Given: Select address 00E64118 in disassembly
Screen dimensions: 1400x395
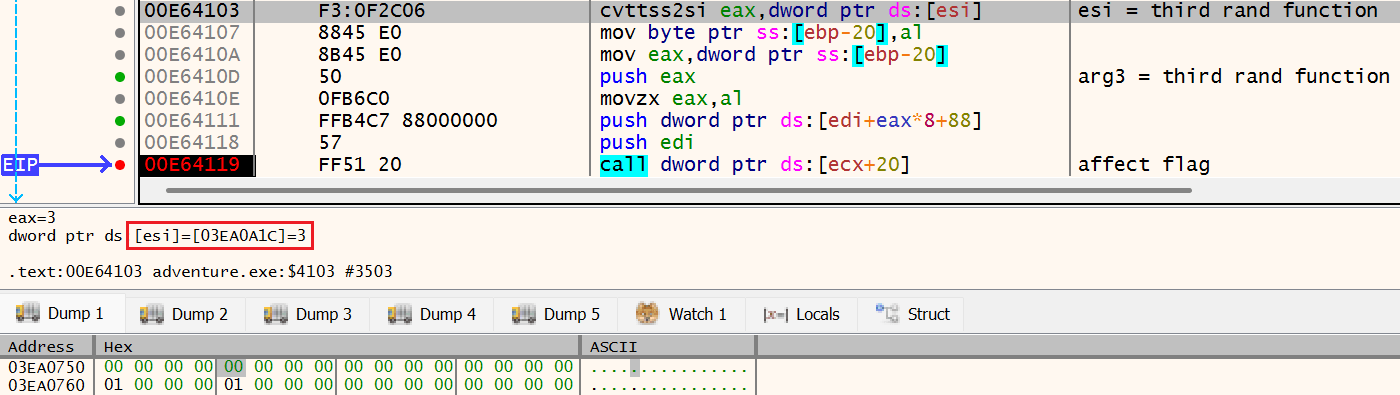Looking at the screenshot, I should 192,143.
